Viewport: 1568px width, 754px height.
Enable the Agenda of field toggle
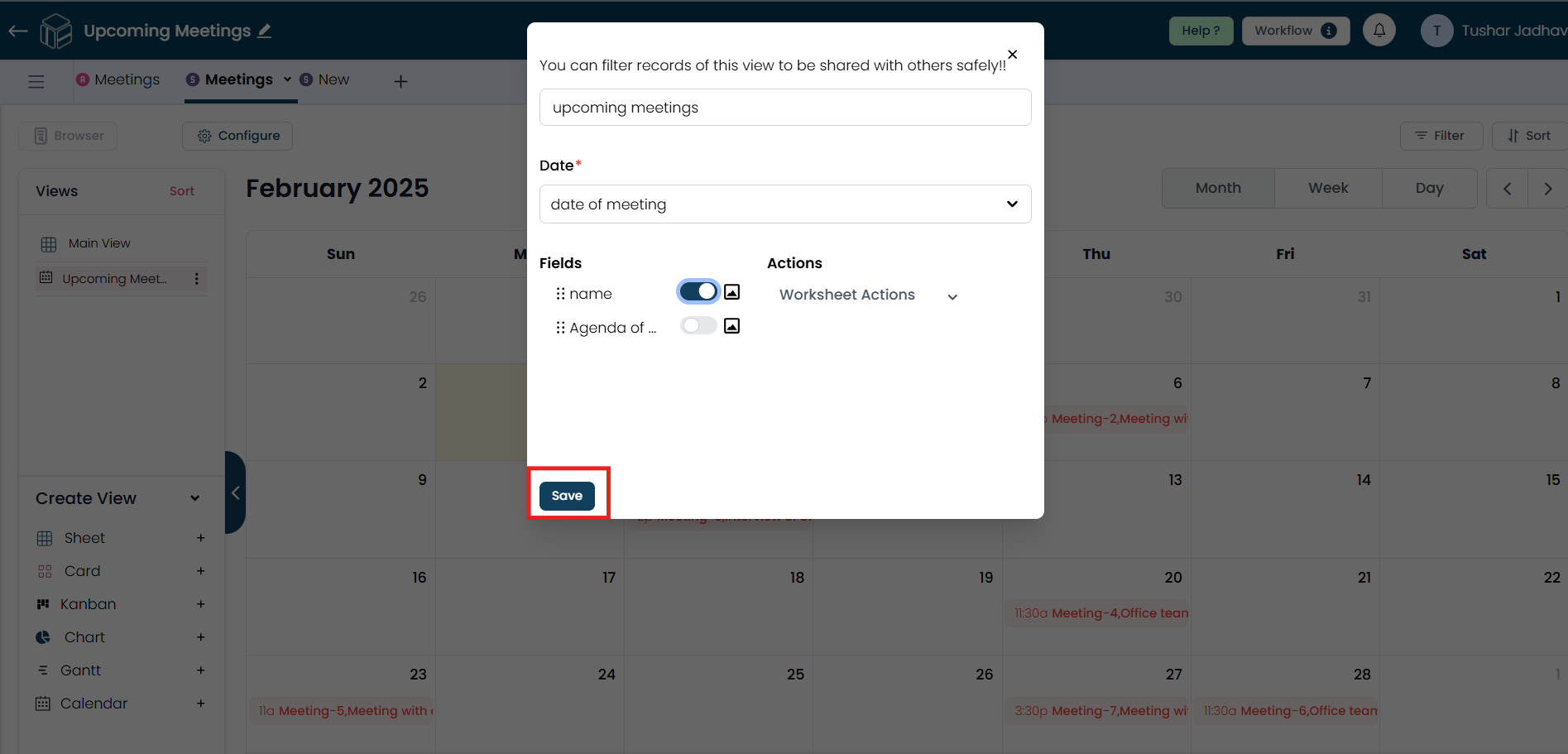(698, 325)
